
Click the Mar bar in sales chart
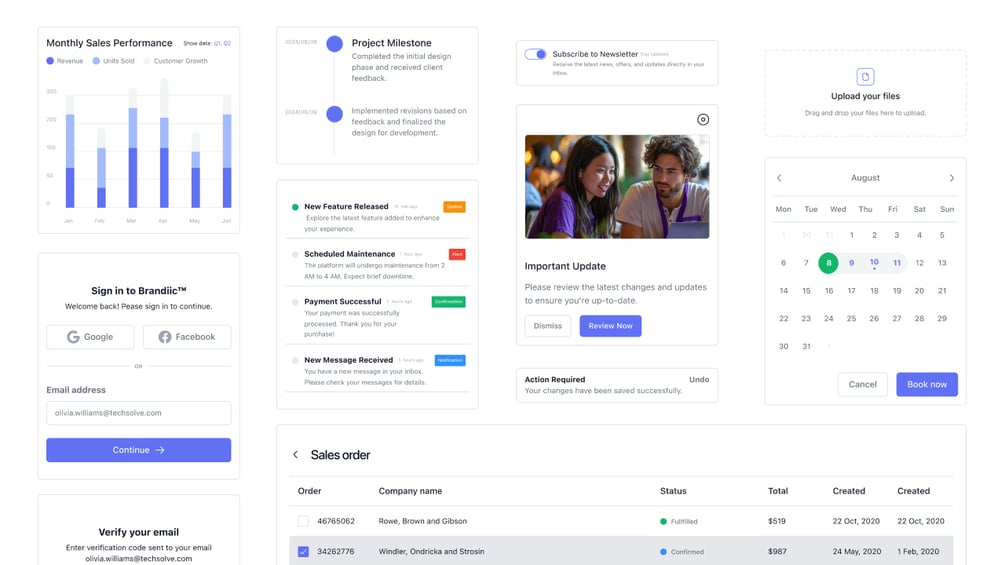click(x=133, y=148)
